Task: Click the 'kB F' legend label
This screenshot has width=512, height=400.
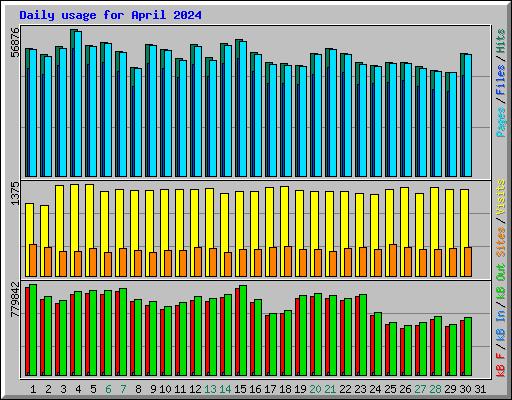Action: pos(500,364)
